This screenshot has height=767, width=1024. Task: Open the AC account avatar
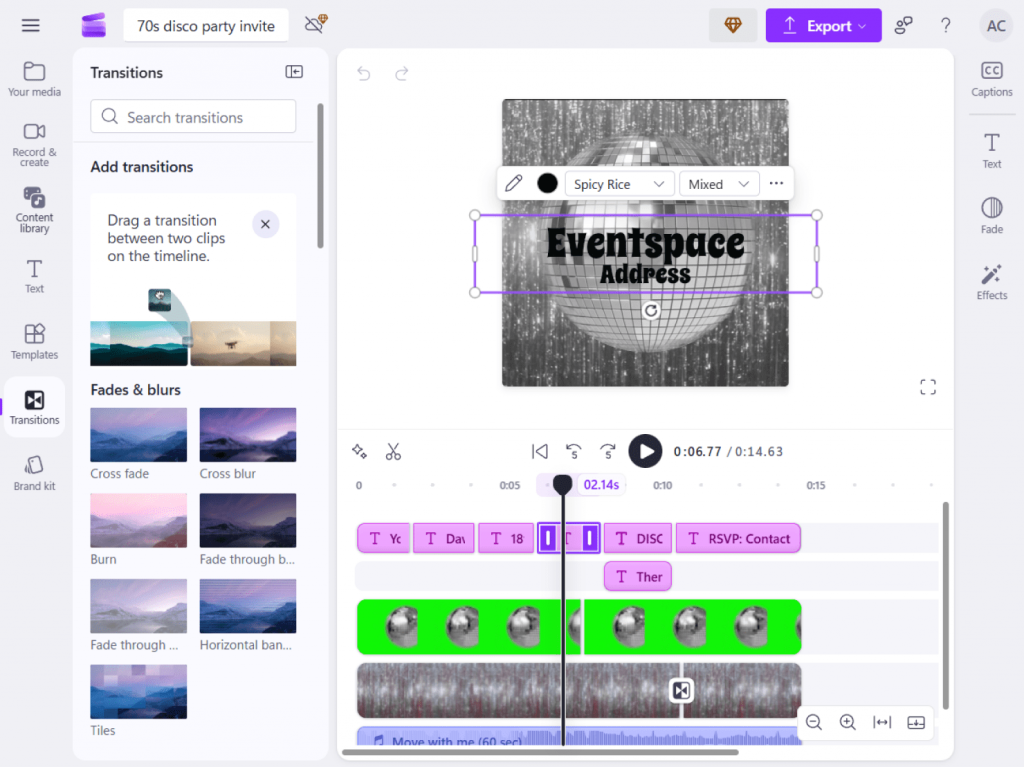[995, 25]
